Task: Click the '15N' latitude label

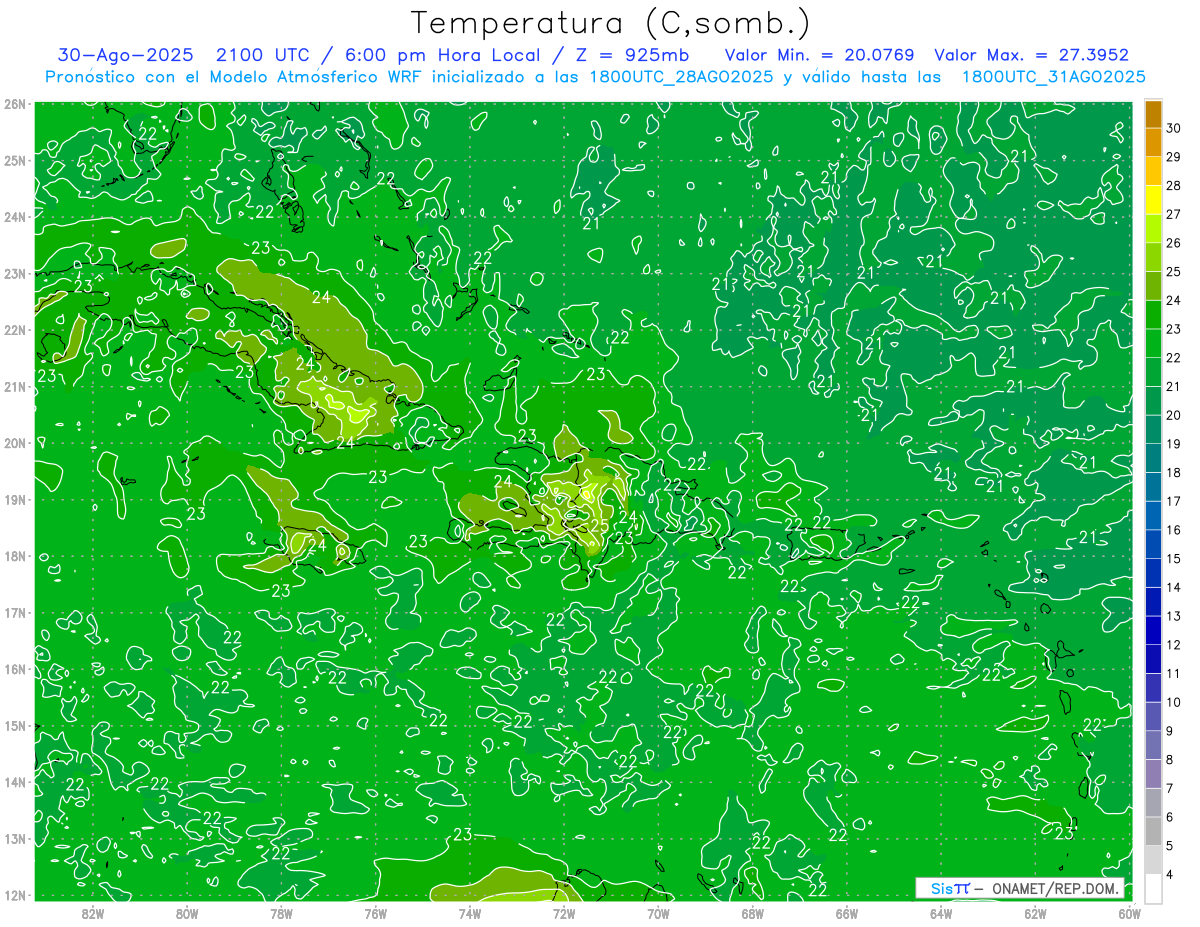Action: tap(15, 725)
